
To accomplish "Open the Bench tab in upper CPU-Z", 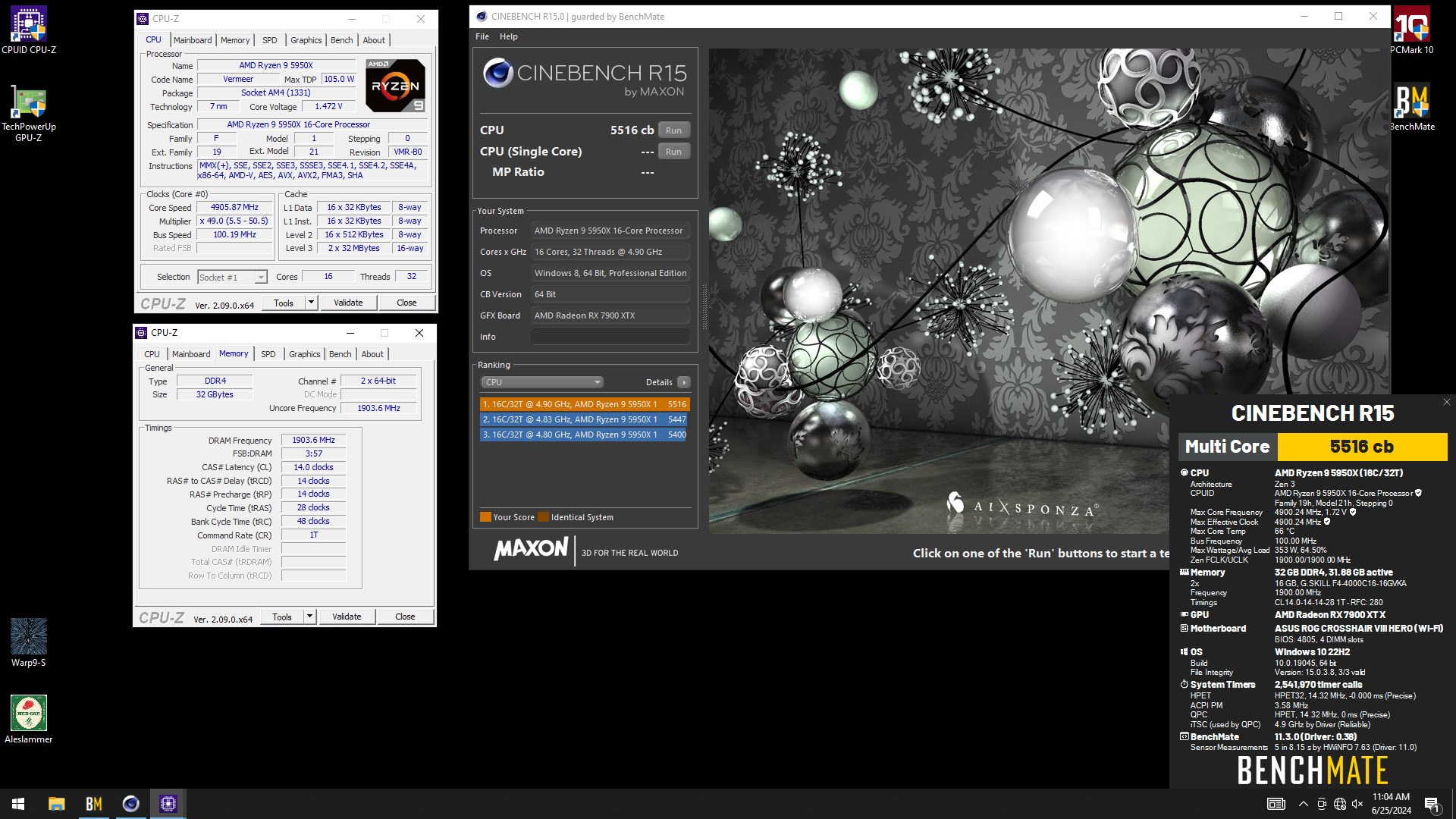I will [x=341, y=40].
